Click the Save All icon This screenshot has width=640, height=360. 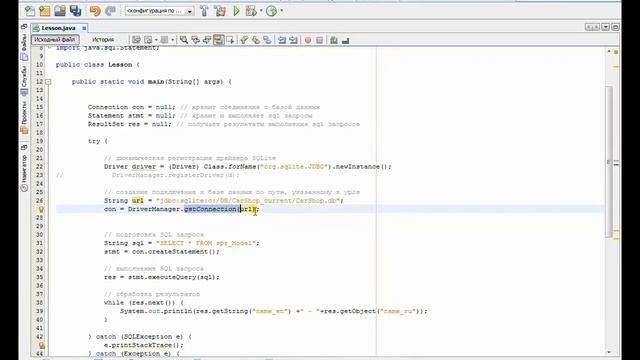[76, 11]
